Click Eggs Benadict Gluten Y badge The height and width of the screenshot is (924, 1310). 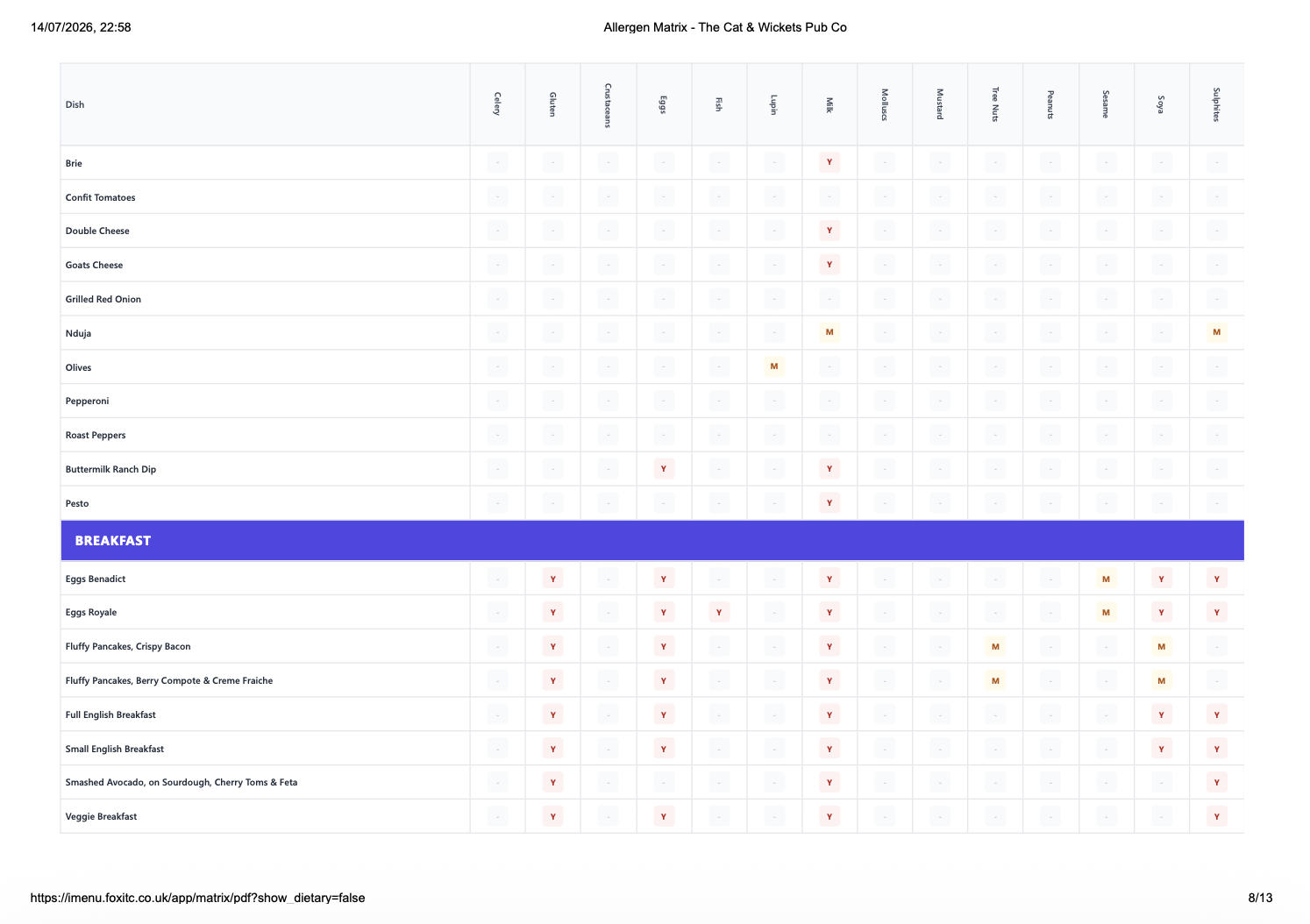pos(553,579)
